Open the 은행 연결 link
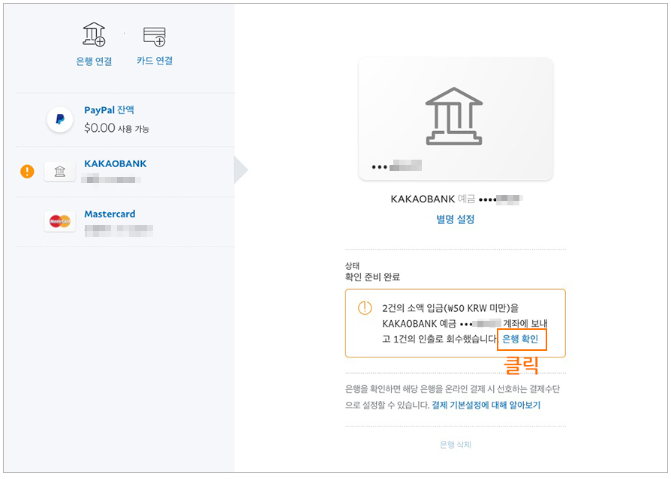This screenshot has height=479, width=671. coord(94,61)
